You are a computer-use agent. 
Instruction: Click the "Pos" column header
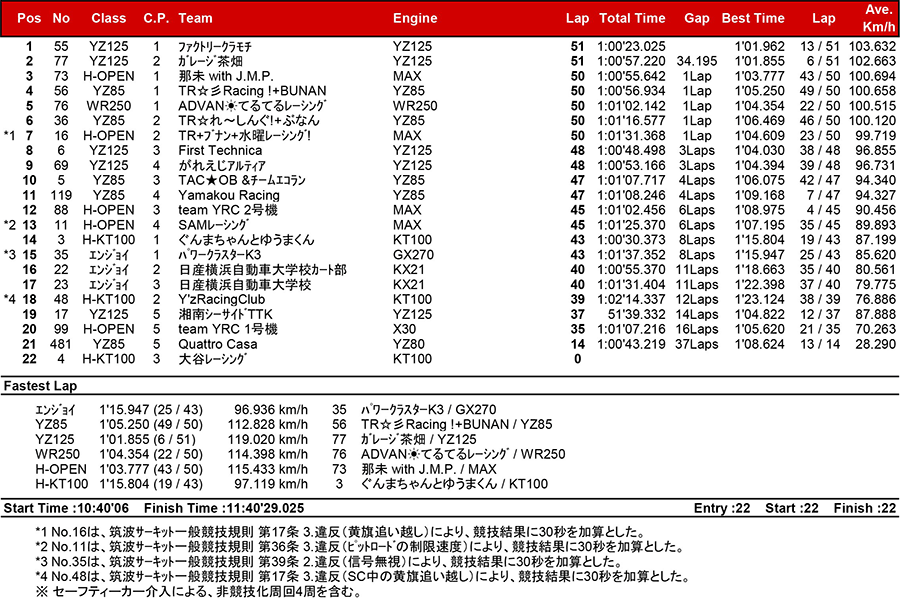tap(29, 18)
